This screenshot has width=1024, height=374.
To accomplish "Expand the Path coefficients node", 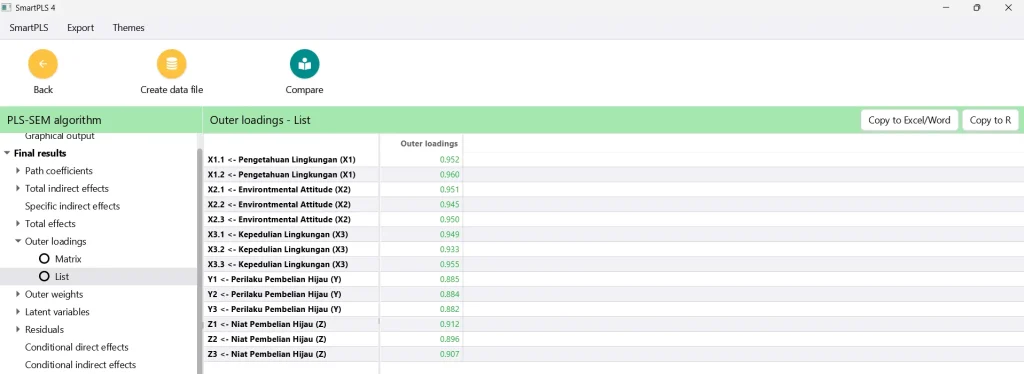I will (x=18, y=171).
